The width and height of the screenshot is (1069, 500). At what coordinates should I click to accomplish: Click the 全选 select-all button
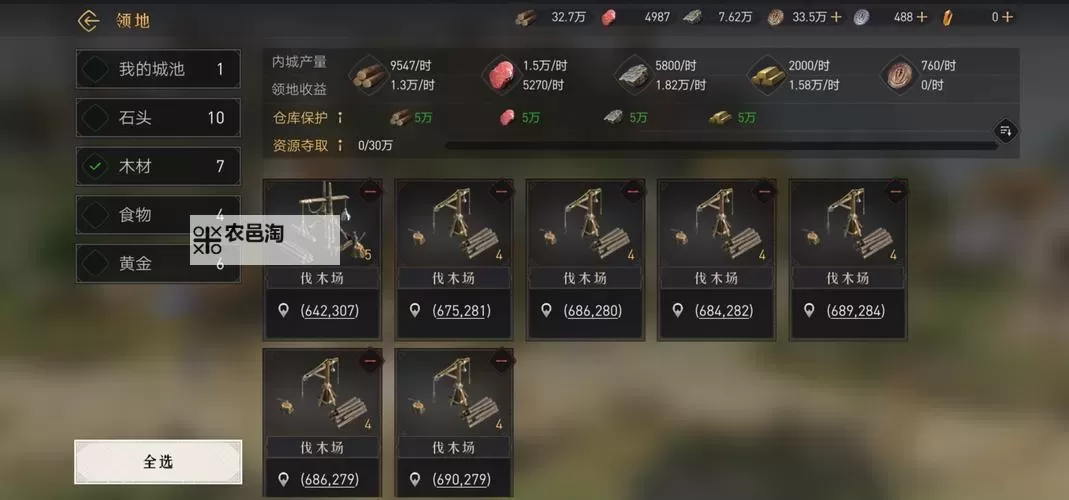[158, 462]
